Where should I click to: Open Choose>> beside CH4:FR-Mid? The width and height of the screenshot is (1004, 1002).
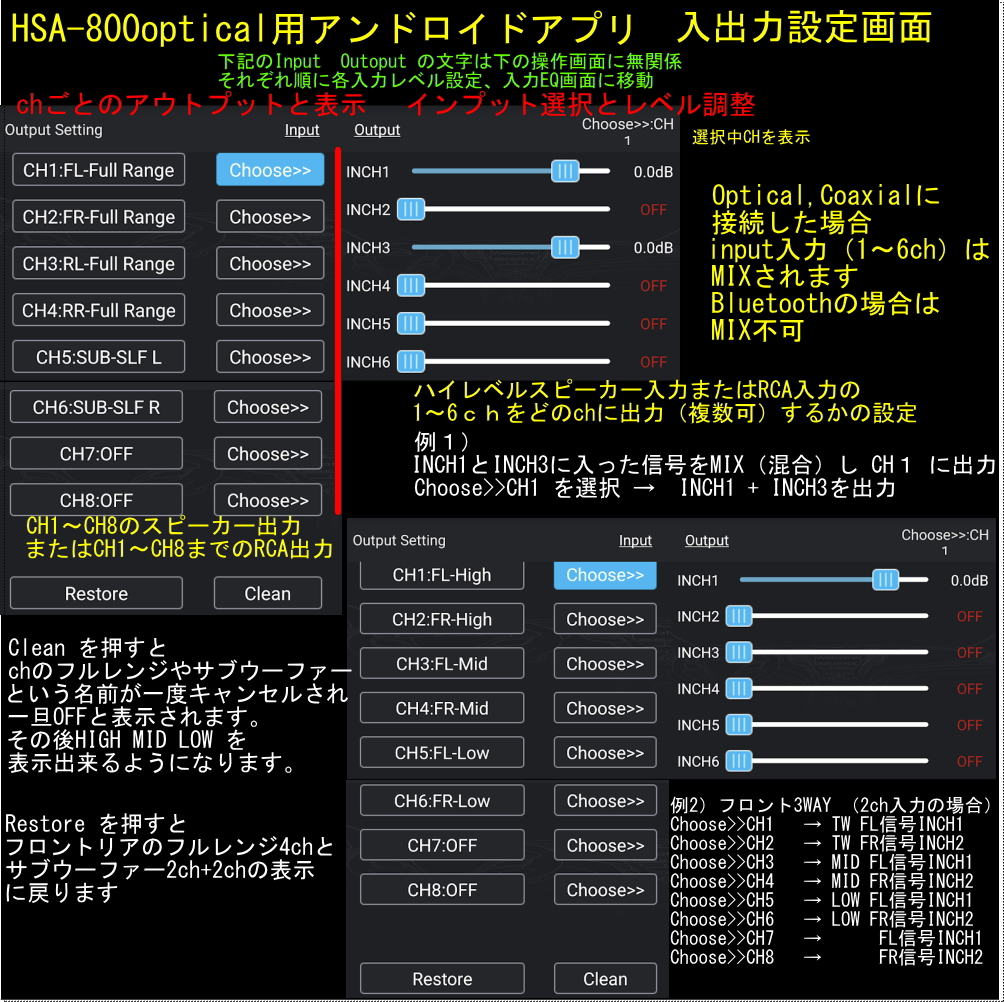click(x=605, y=708)
